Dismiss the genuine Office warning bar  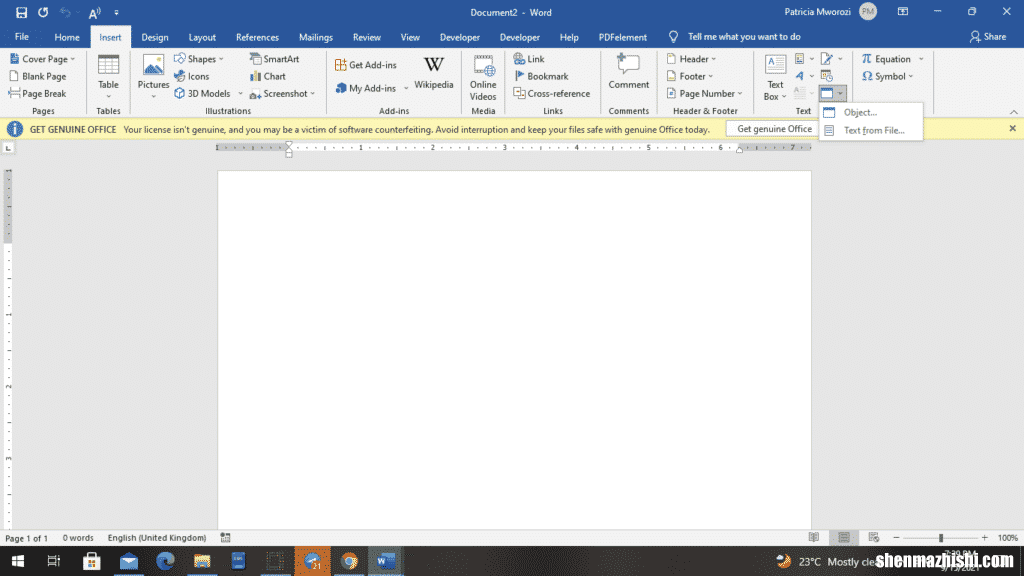click(1012, 129)
